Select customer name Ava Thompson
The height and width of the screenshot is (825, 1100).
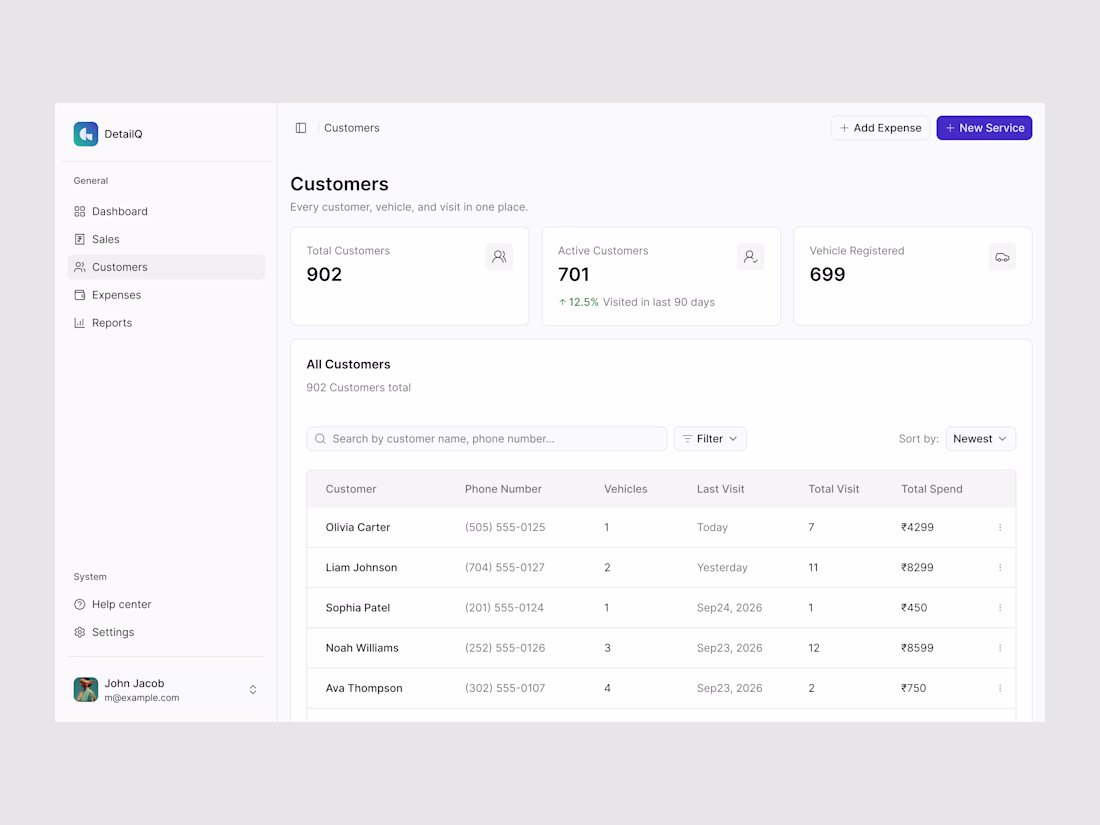coord(364,688)
